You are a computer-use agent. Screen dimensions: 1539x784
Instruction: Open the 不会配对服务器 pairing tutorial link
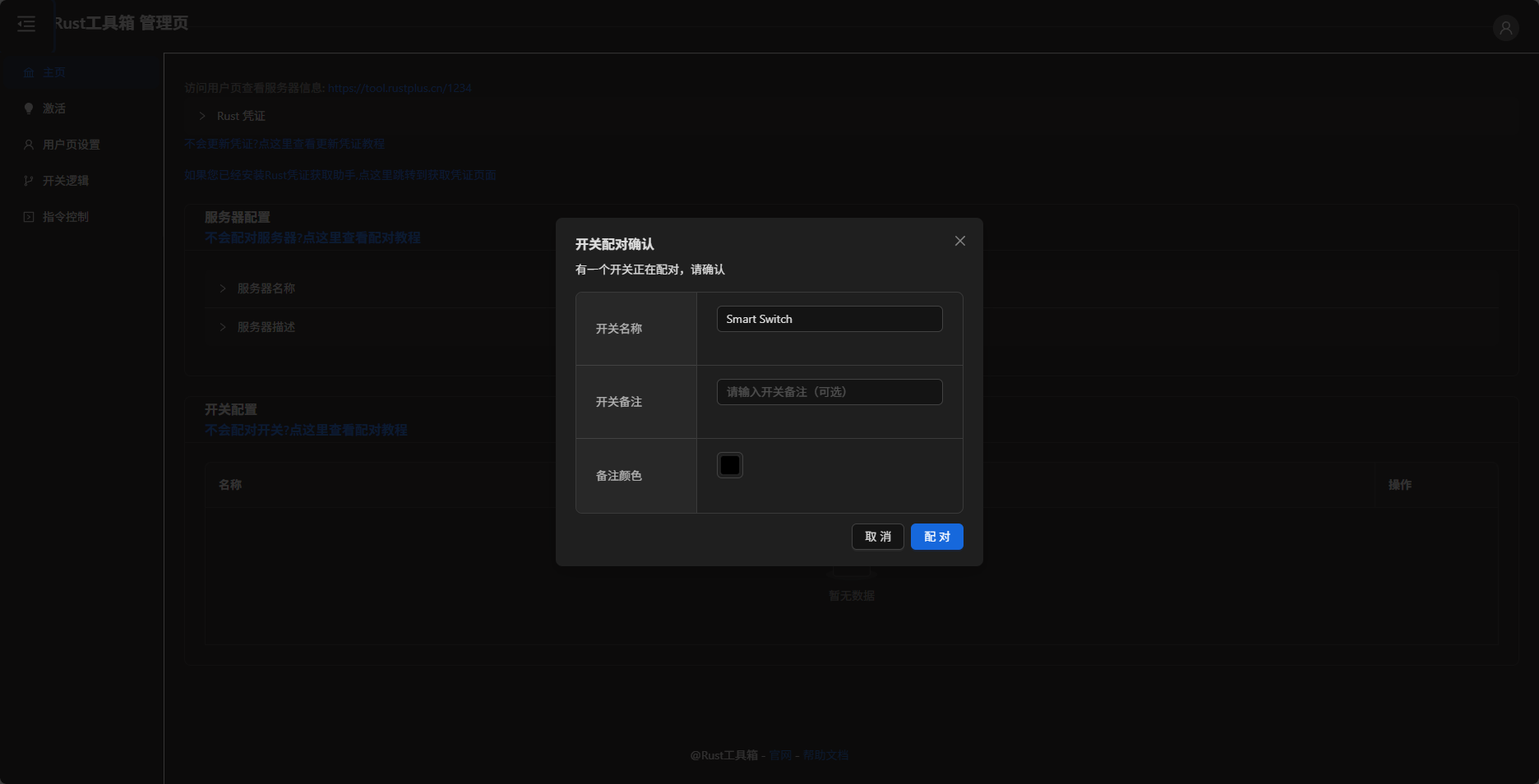[312, 238]
